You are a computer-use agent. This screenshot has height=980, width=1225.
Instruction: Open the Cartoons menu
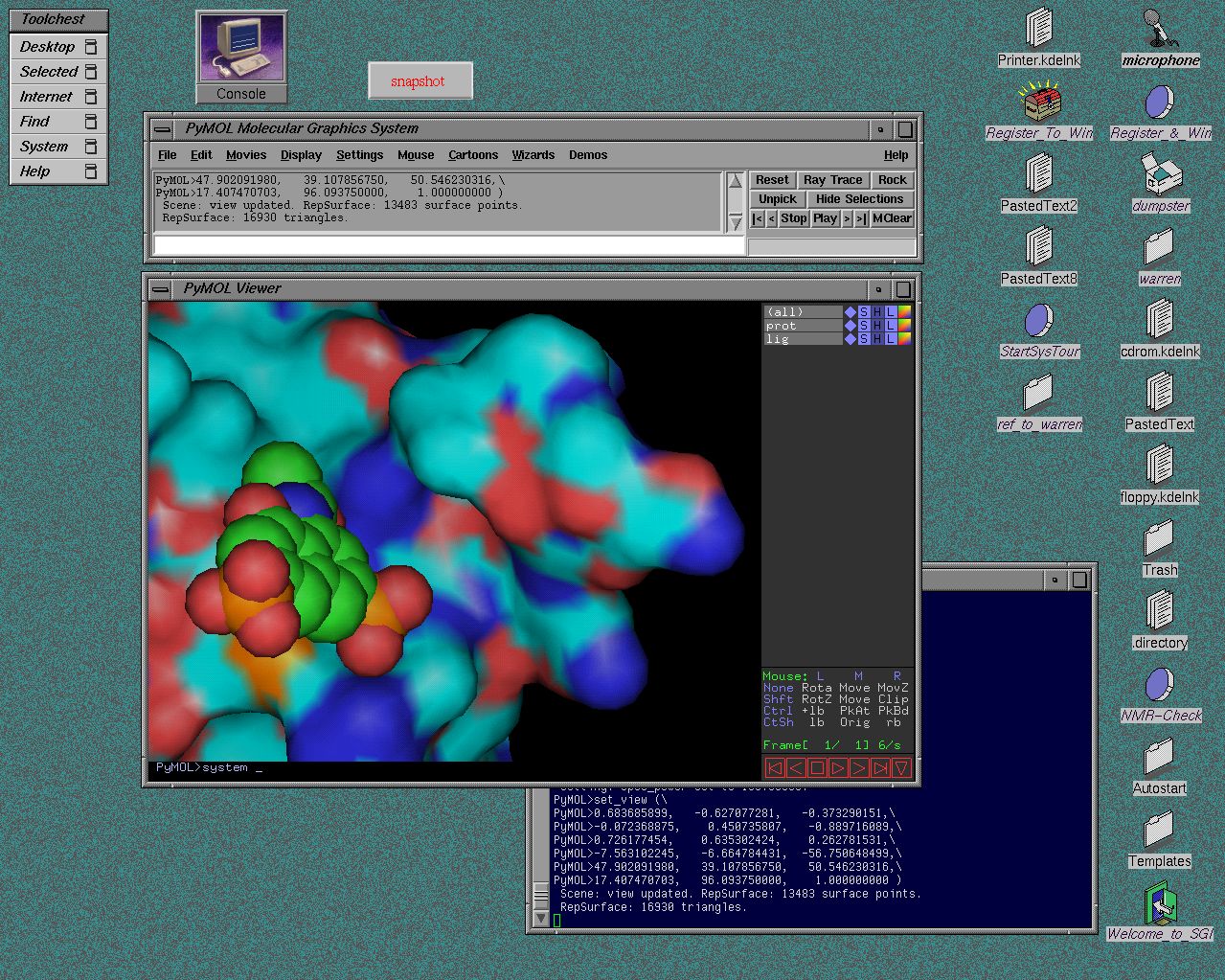473,155
